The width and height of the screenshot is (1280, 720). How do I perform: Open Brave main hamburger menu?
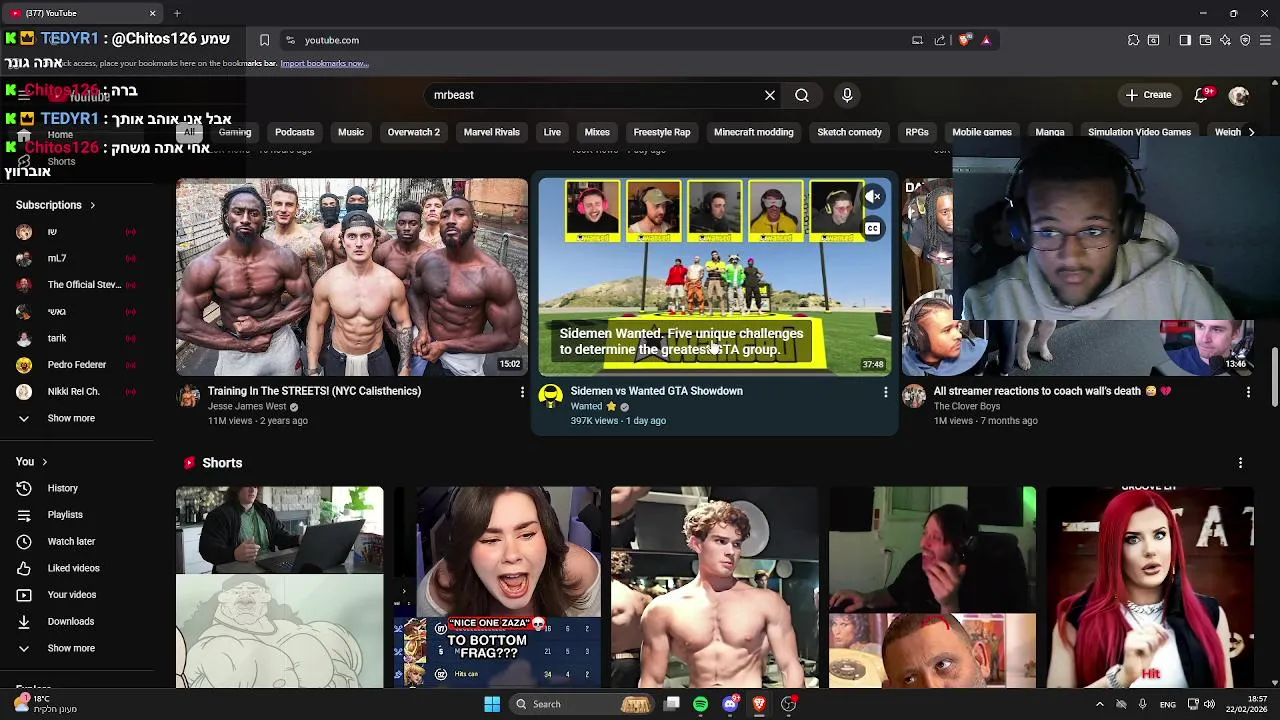click(x=1266, y=40)
